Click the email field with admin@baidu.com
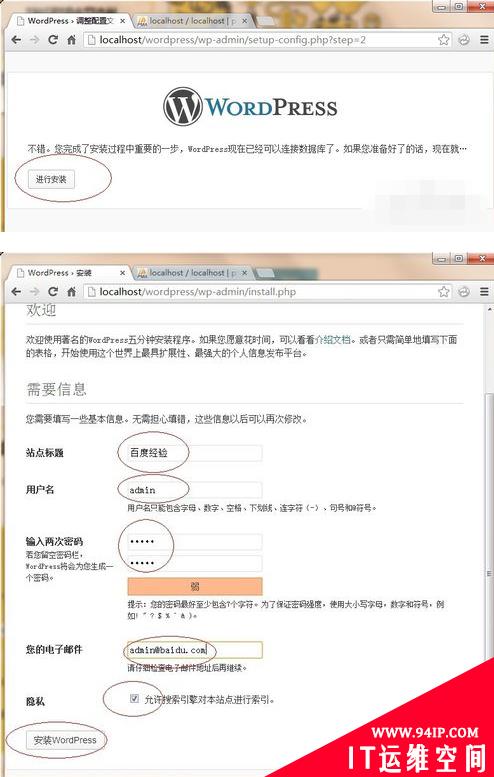 pos(195,650)
